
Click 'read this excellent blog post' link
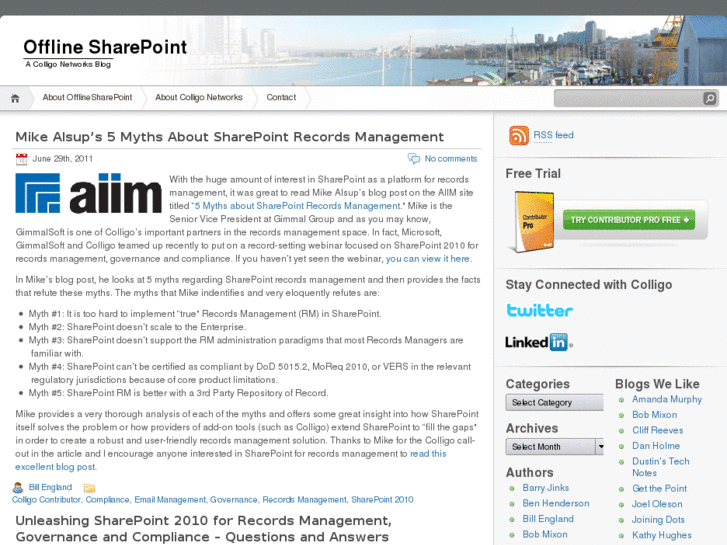click(x=230, y=460)
